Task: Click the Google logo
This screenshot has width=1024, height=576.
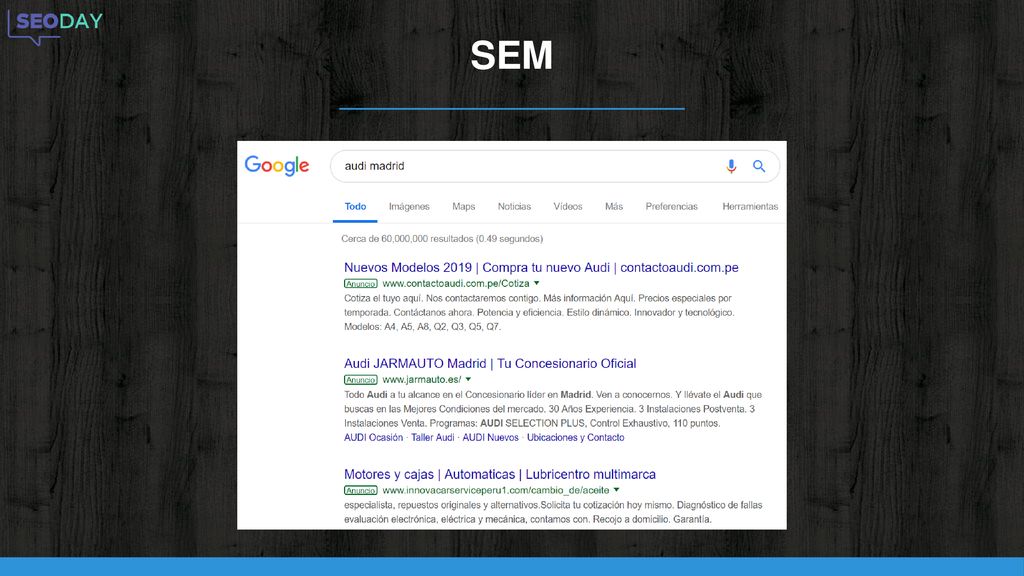Action: coord(277,166)
